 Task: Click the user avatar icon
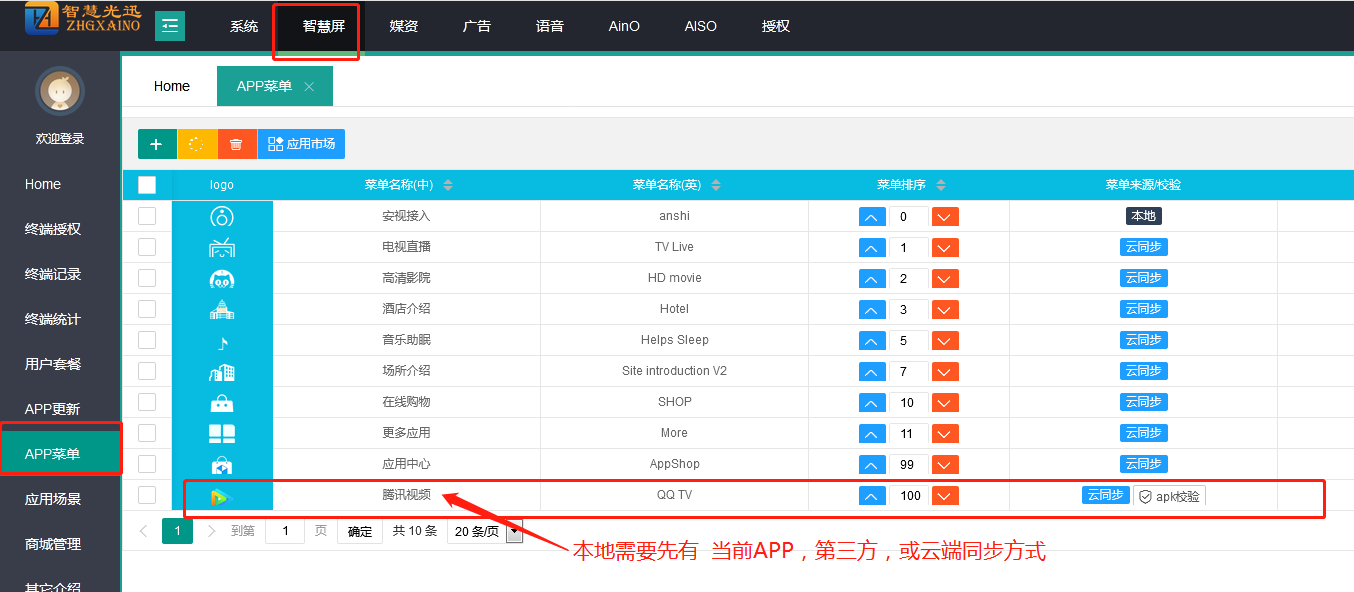tap(60, 93)
